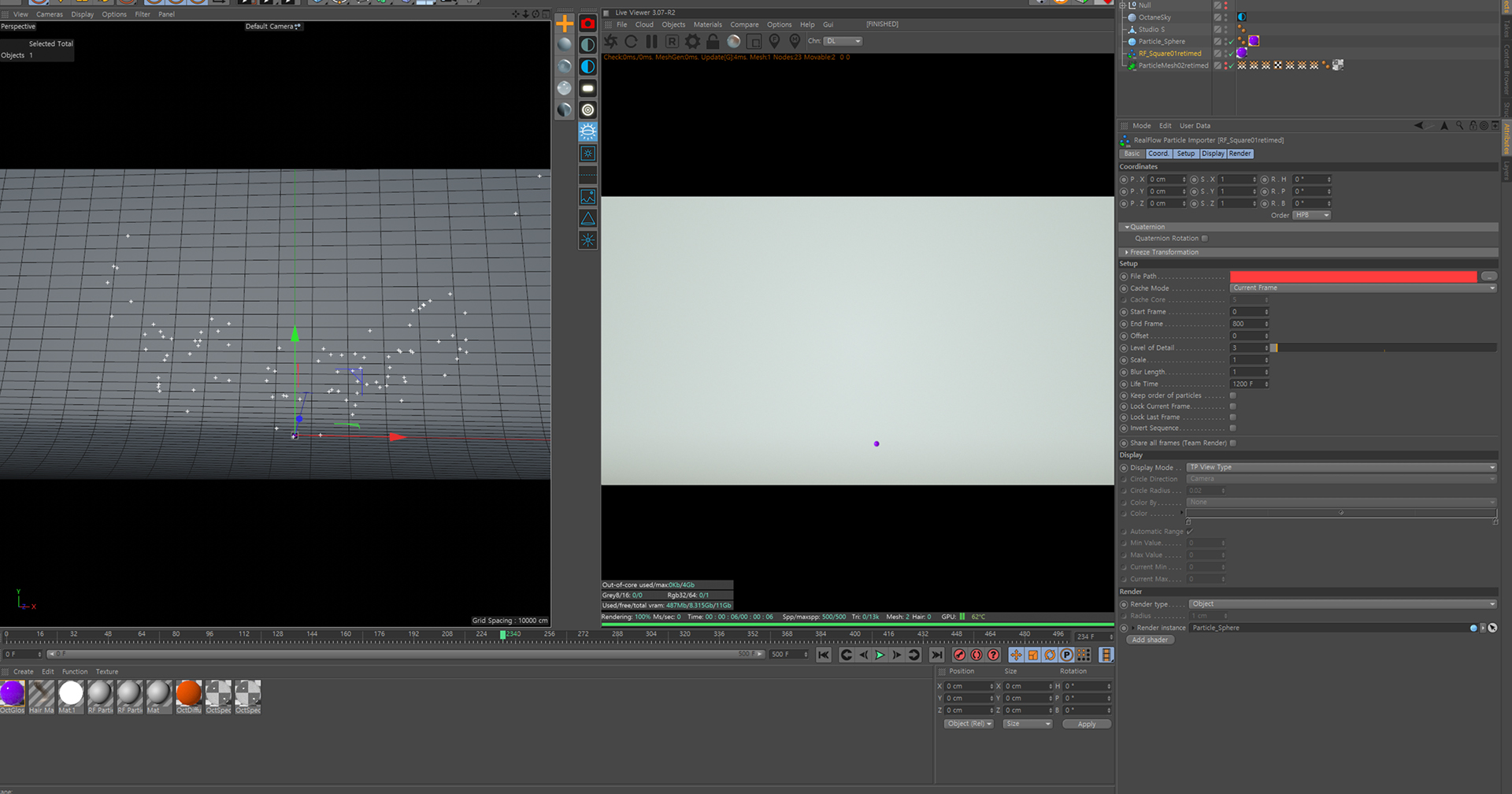Image resolution: width=1512 pixels, height=794 pixels.
Task: Enable Keep order of particles checkbox
Action: [x=1233, y=395]
